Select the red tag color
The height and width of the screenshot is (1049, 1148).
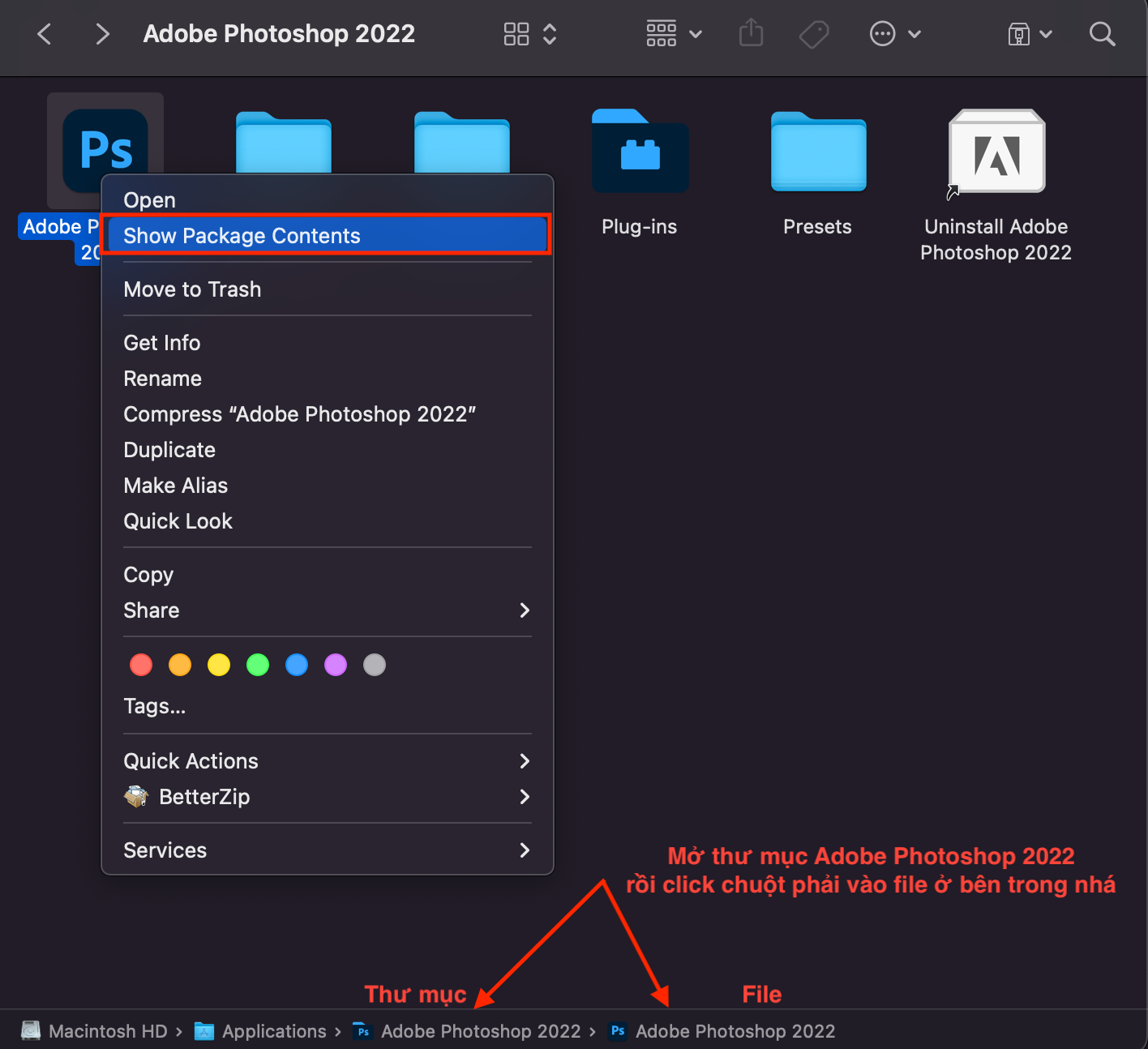click(140, 664)
